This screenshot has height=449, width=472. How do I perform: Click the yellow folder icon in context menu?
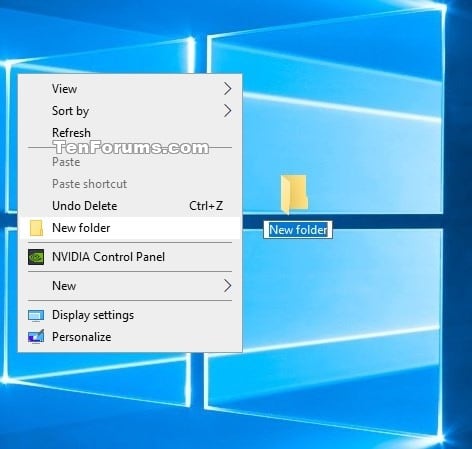[x=36, y=228]
